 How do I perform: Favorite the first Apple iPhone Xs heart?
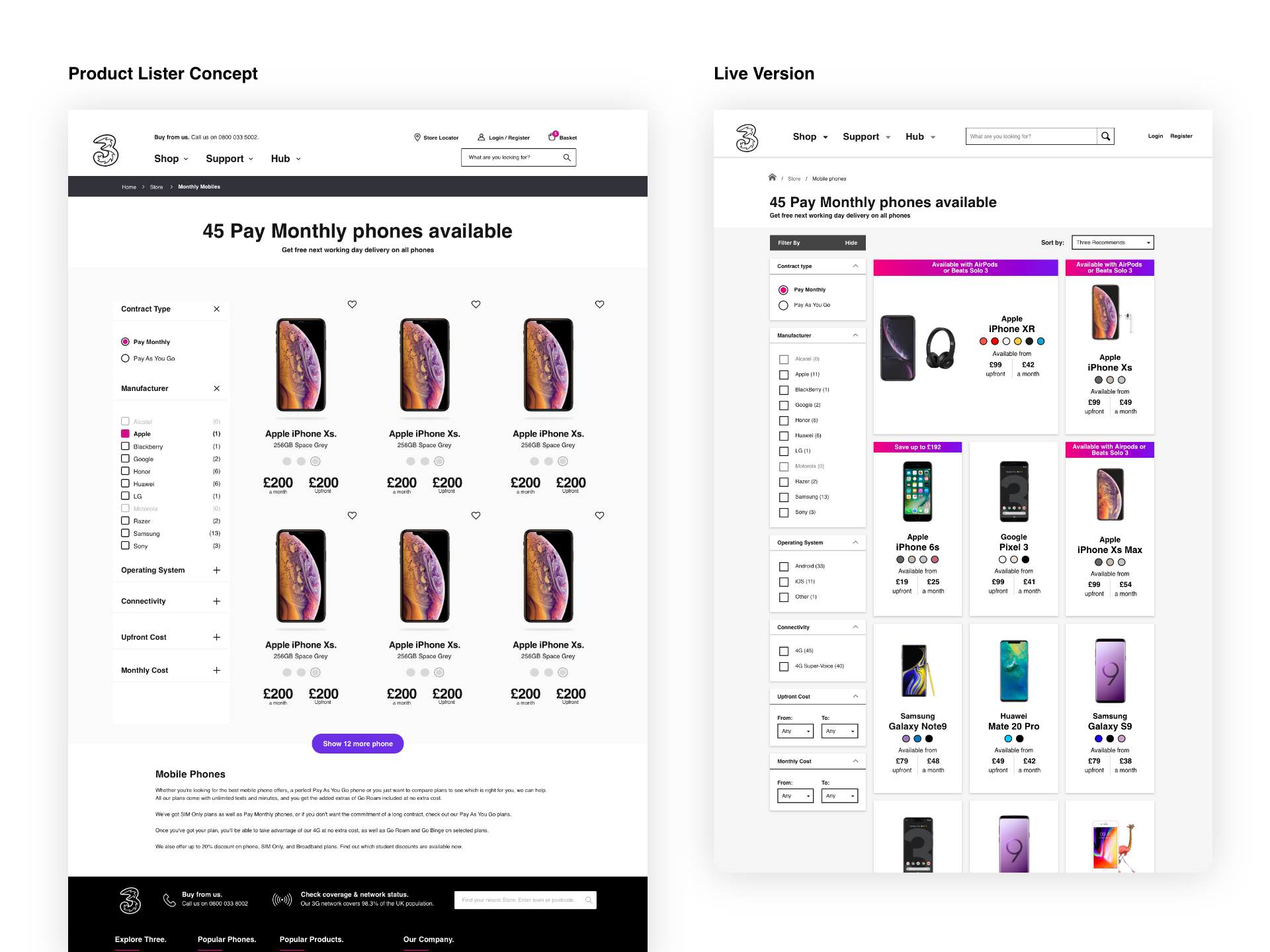click(x=352, y=304)
